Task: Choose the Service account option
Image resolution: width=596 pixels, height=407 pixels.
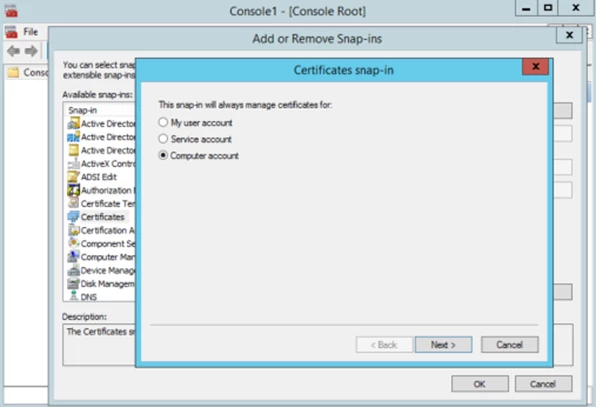Action: 163,139
